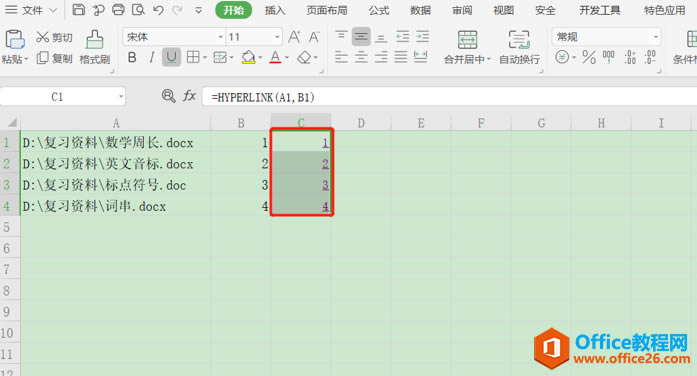Click the Save icon in quick toolbar
697x376 pixels.
point(79,10)
